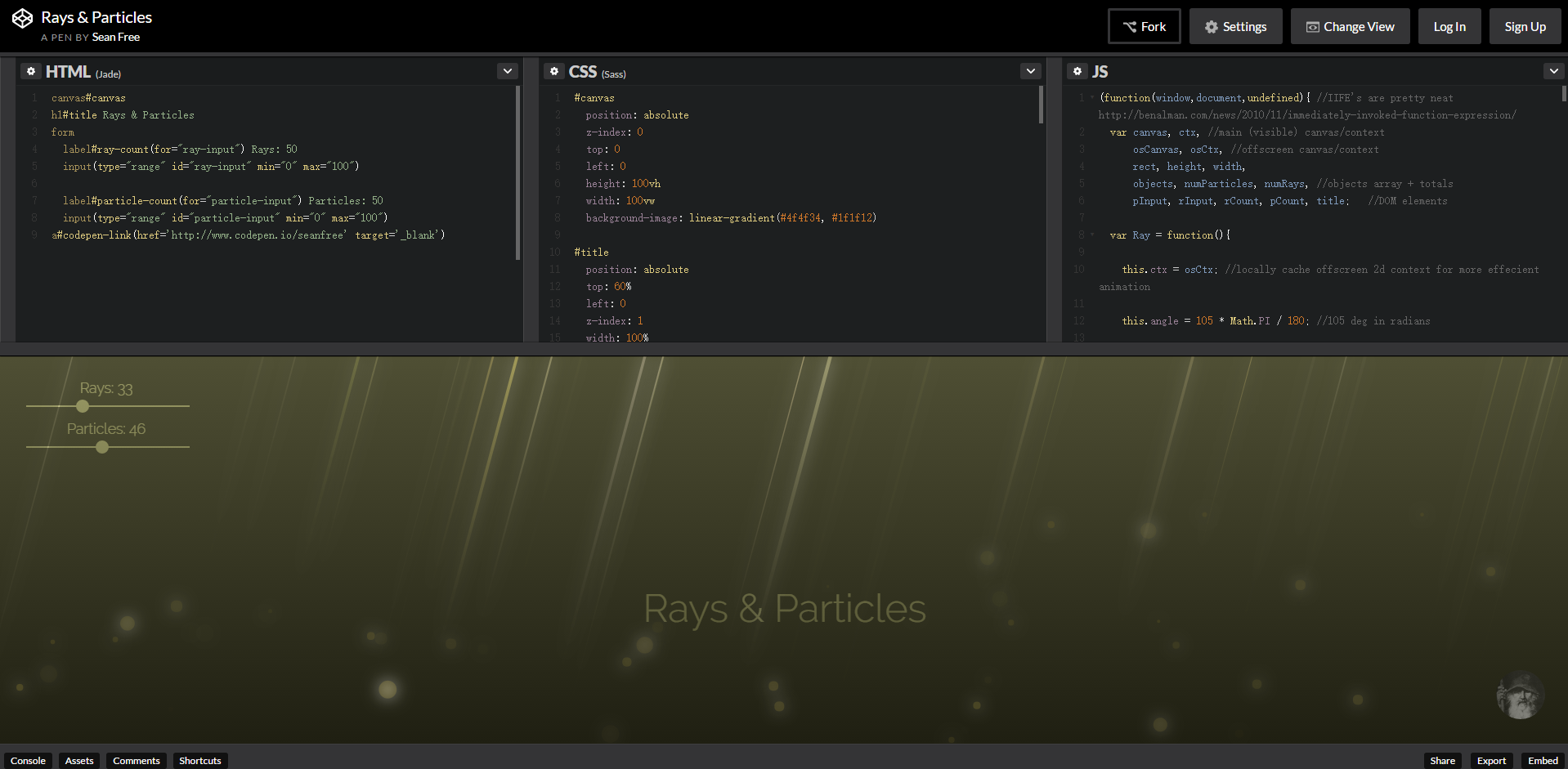Click the "HTML" panel title
The width and height of the screenshot is (1568, 769).
pos(68,72)
